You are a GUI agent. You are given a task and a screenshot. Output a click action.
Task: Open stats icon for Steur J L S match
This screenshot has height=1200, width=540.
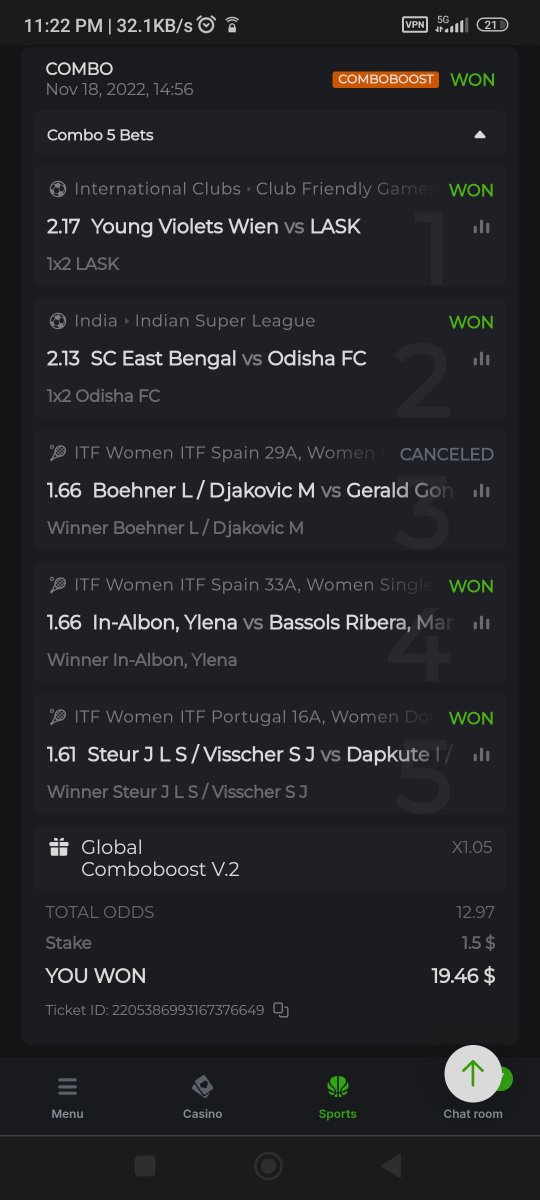[482, 755]
